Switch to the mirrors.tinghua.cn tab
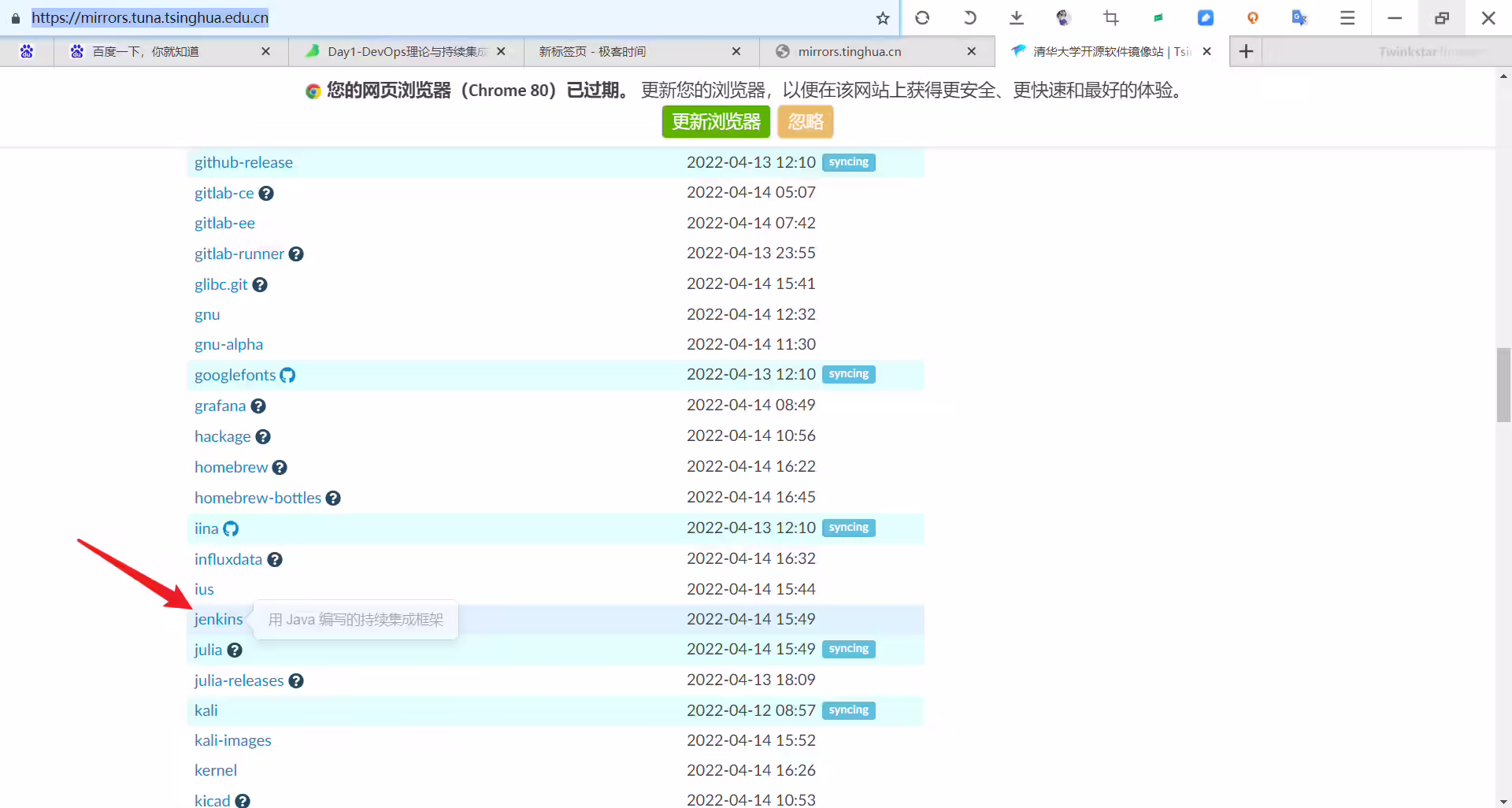 (876, 51)
